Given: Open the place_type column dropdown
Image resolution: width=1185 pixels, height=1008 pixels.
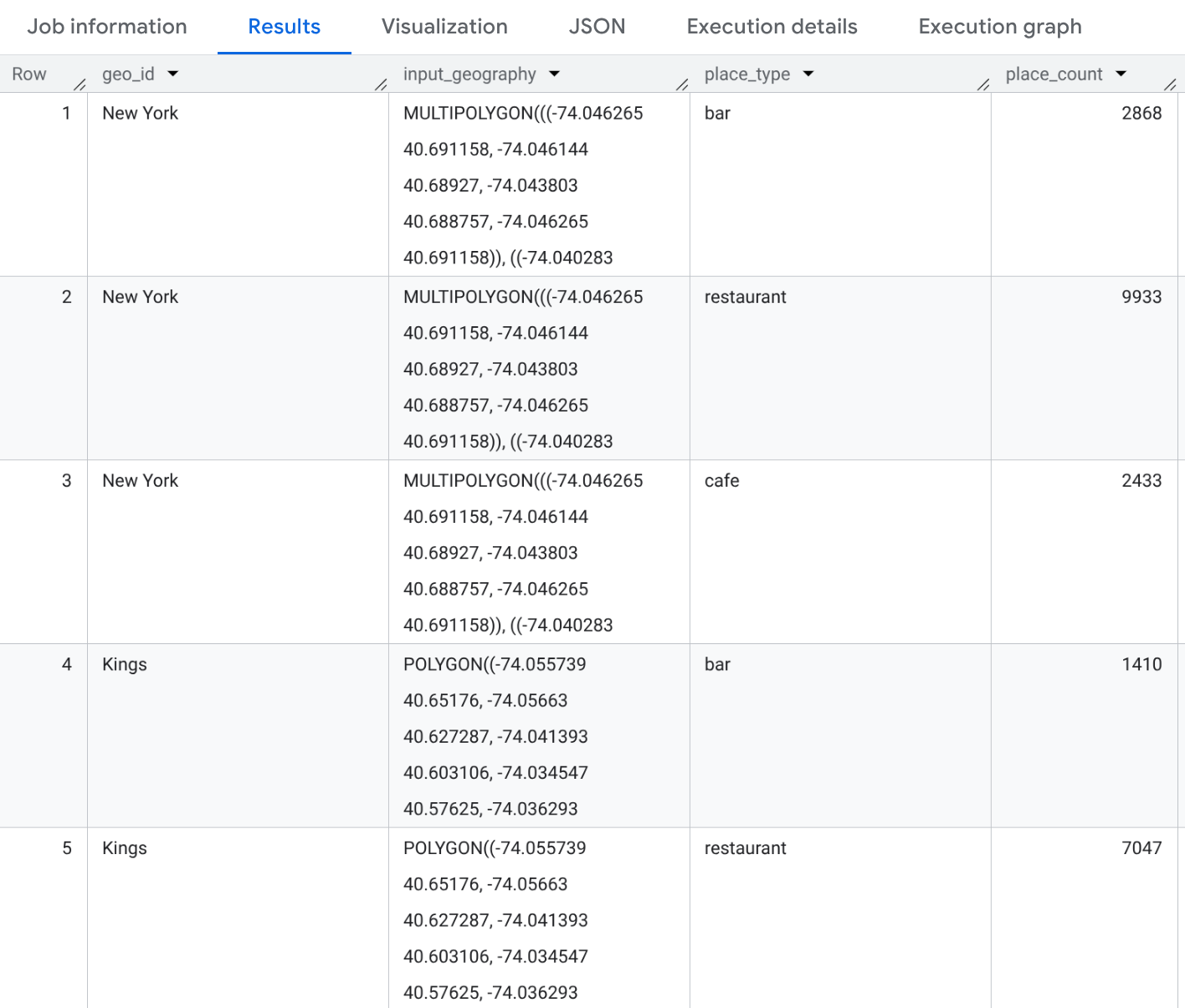Looking at the screenshot, I should pos(808,74).
